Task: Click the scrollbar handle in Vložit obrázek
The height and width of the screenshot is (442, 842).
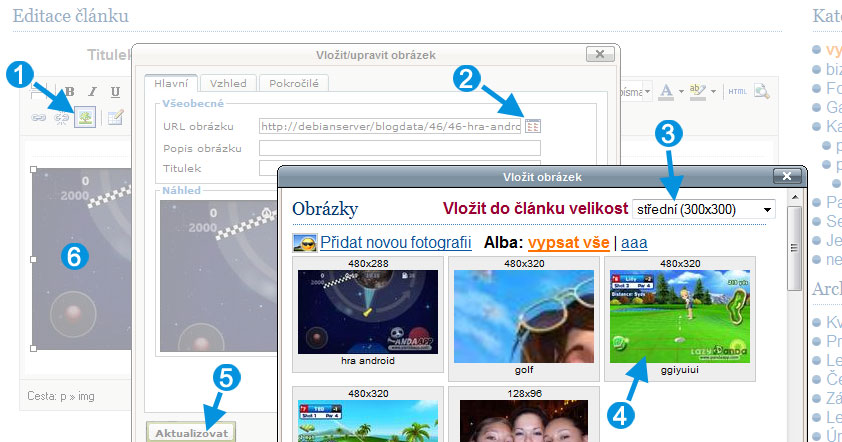Action: click(x=794, y=248)
